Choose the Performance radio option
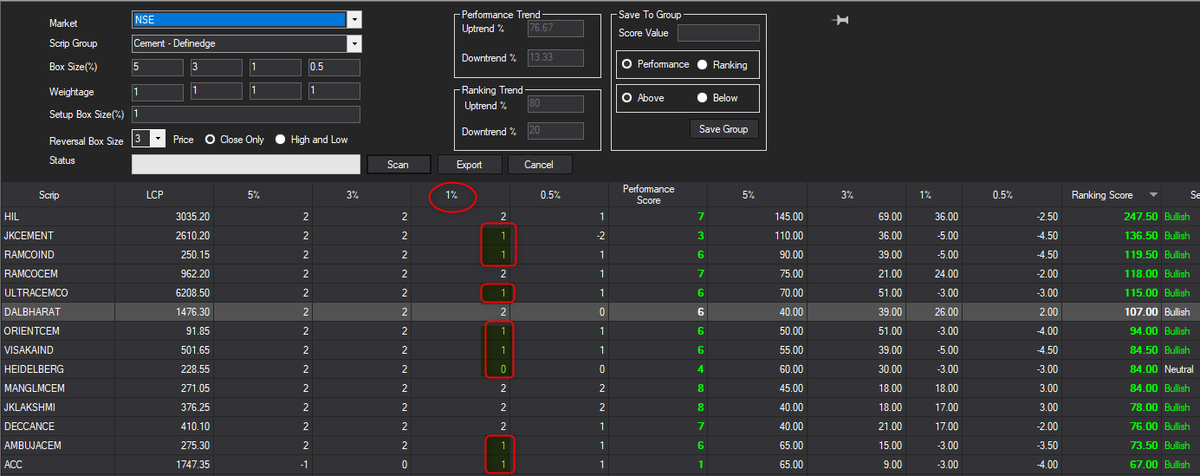The height and width of the screenshot is (476, 1200). (x=627, y=64)
